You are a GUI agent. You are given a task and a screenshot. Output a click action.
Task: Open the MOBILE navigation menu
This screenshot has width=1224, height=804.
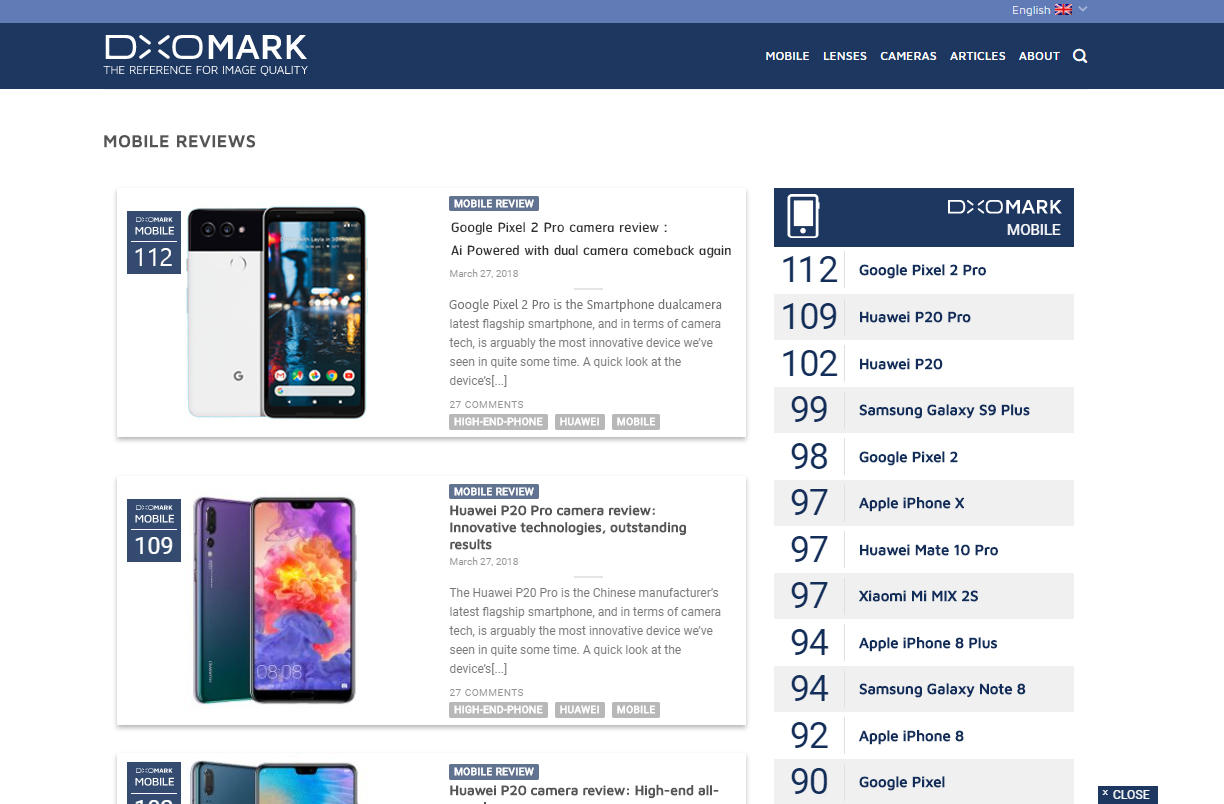point(787,56)
